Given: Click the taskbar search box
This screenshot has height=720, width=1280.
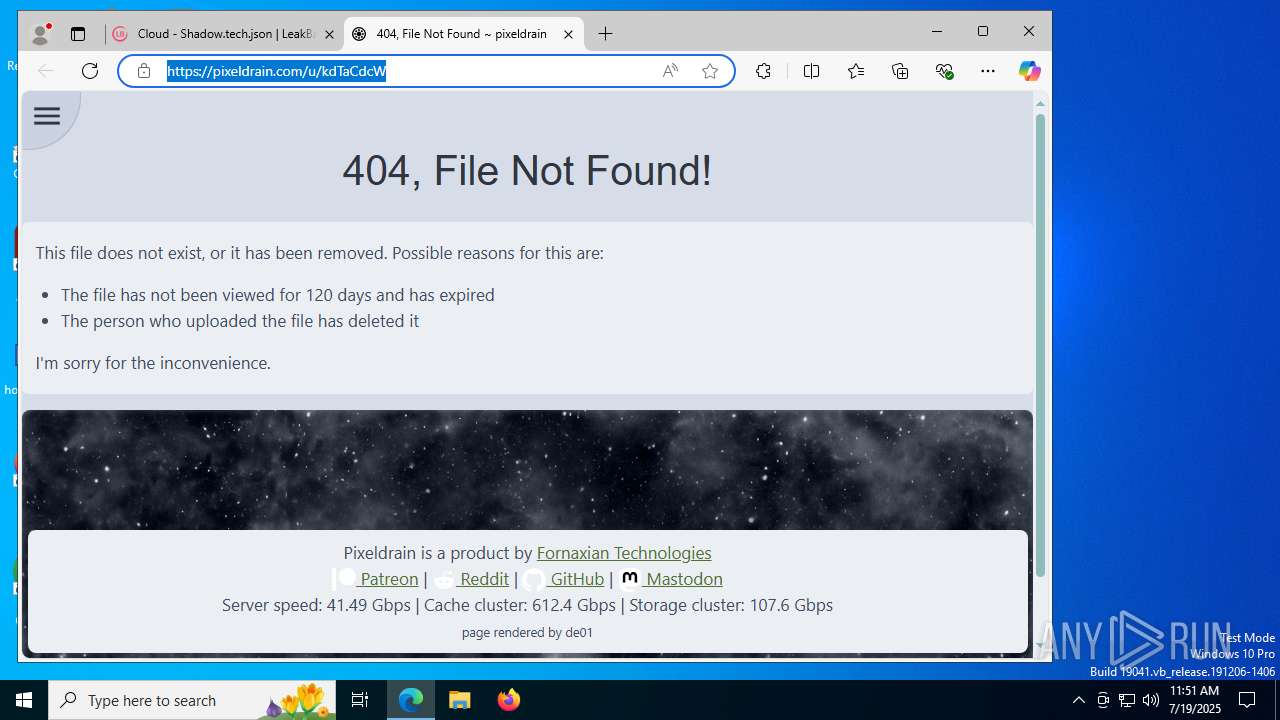Looking at the screenshot, I should pos(192,700).
